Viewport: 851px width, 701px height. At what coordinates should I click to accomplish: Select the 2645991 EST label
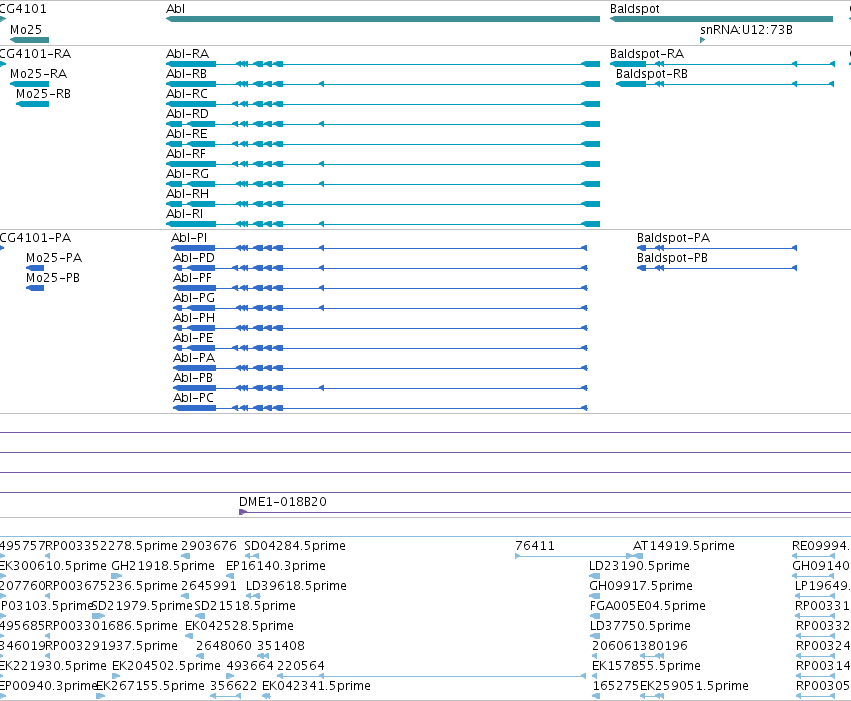coord(209,586)
